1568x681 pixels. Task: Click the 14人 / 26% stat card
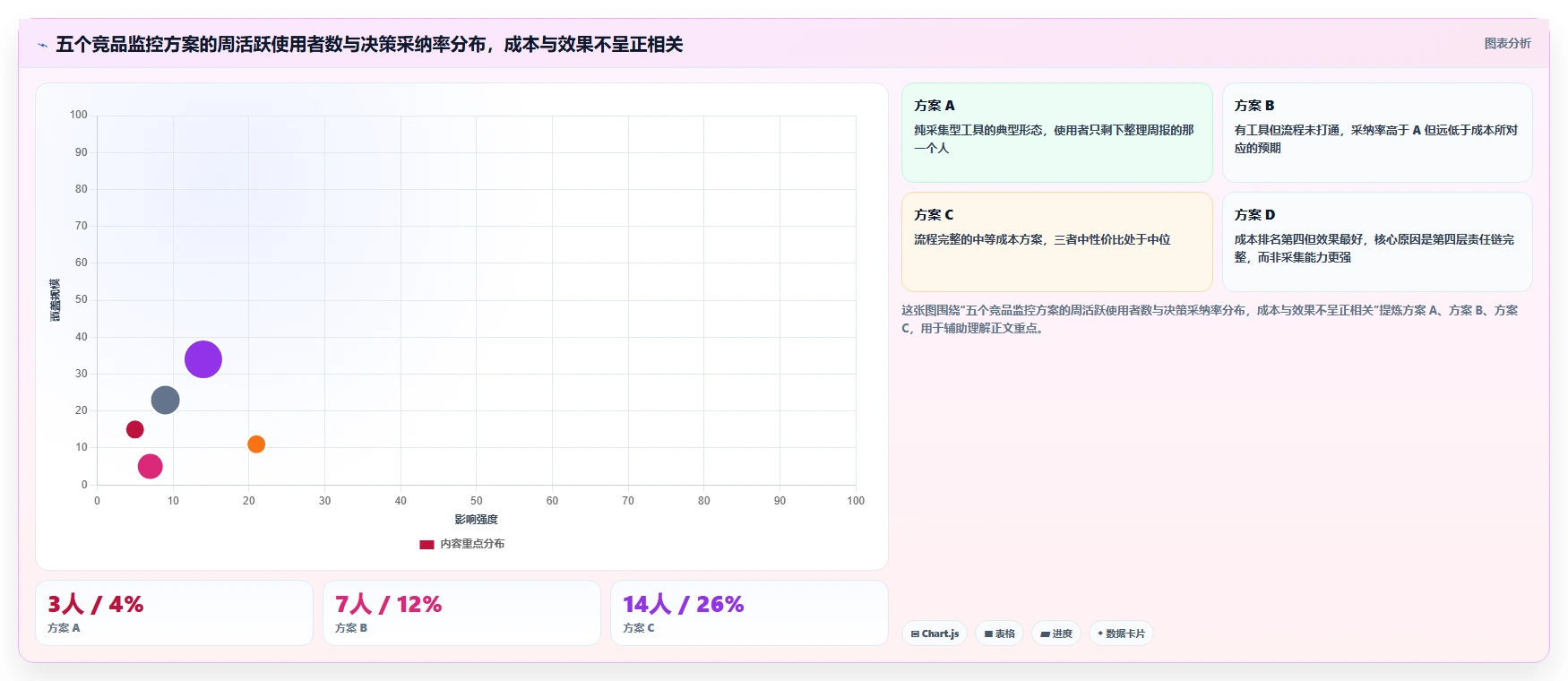coord(749,613)
